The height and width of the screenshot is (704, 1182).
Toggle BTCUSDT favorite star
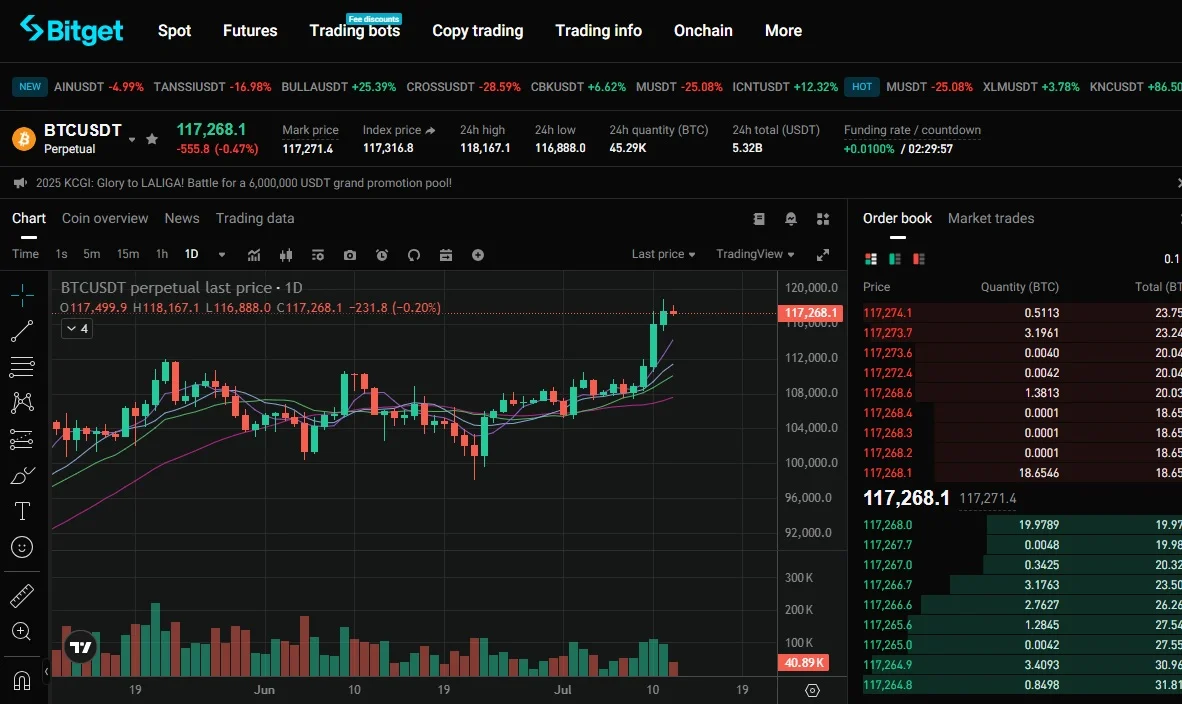(152, 139)
